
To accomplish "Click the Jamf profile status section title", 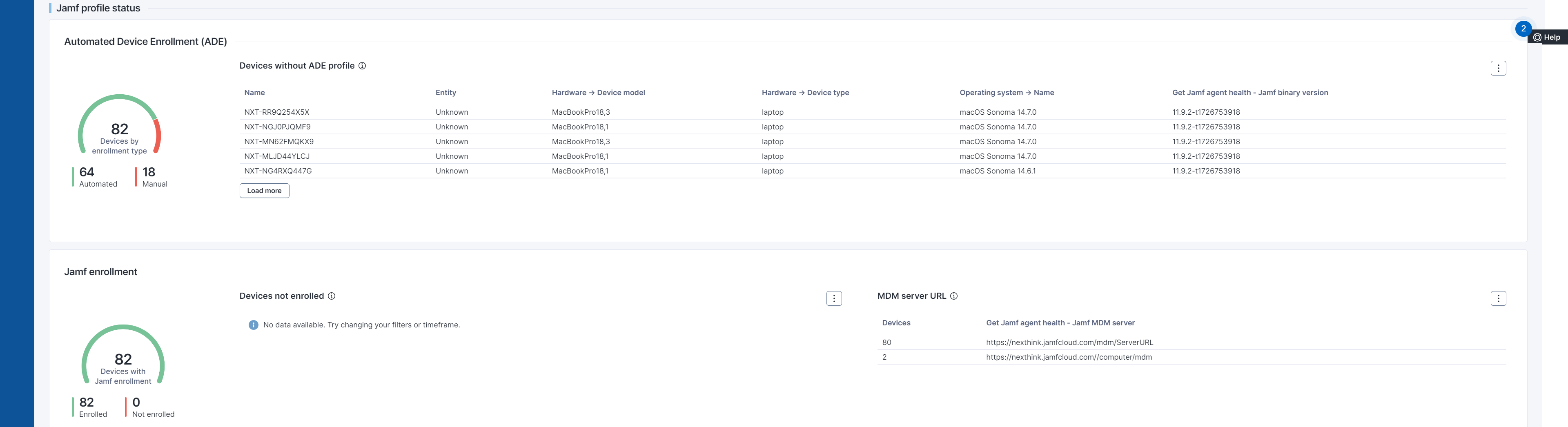I will tap(98, 9).
